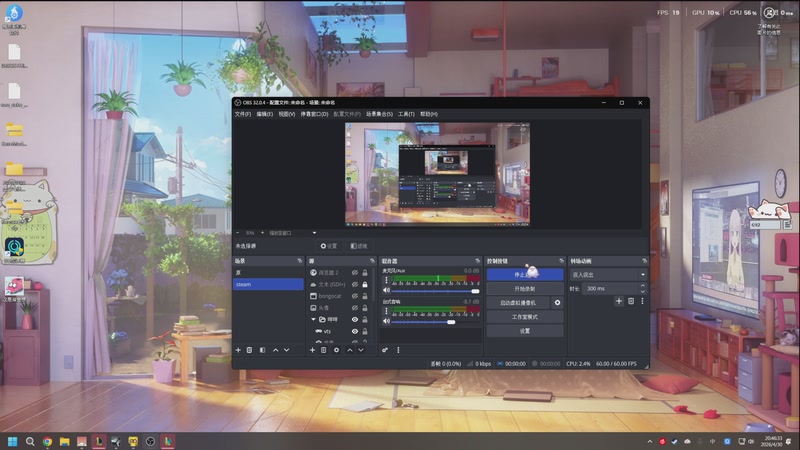Open source properties gear in sources toolbar
Screen dimensions: 800x450
tap(336, 350)
